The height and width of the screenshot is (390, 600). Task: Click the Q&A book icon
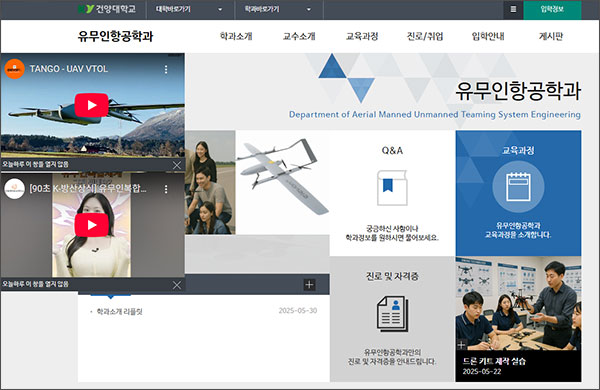pos(392,188)
